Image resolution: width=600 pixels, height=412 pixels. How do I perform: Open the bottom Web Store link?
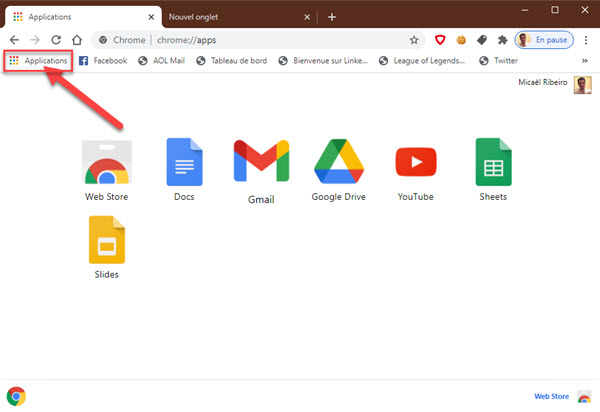click(551, 396)
